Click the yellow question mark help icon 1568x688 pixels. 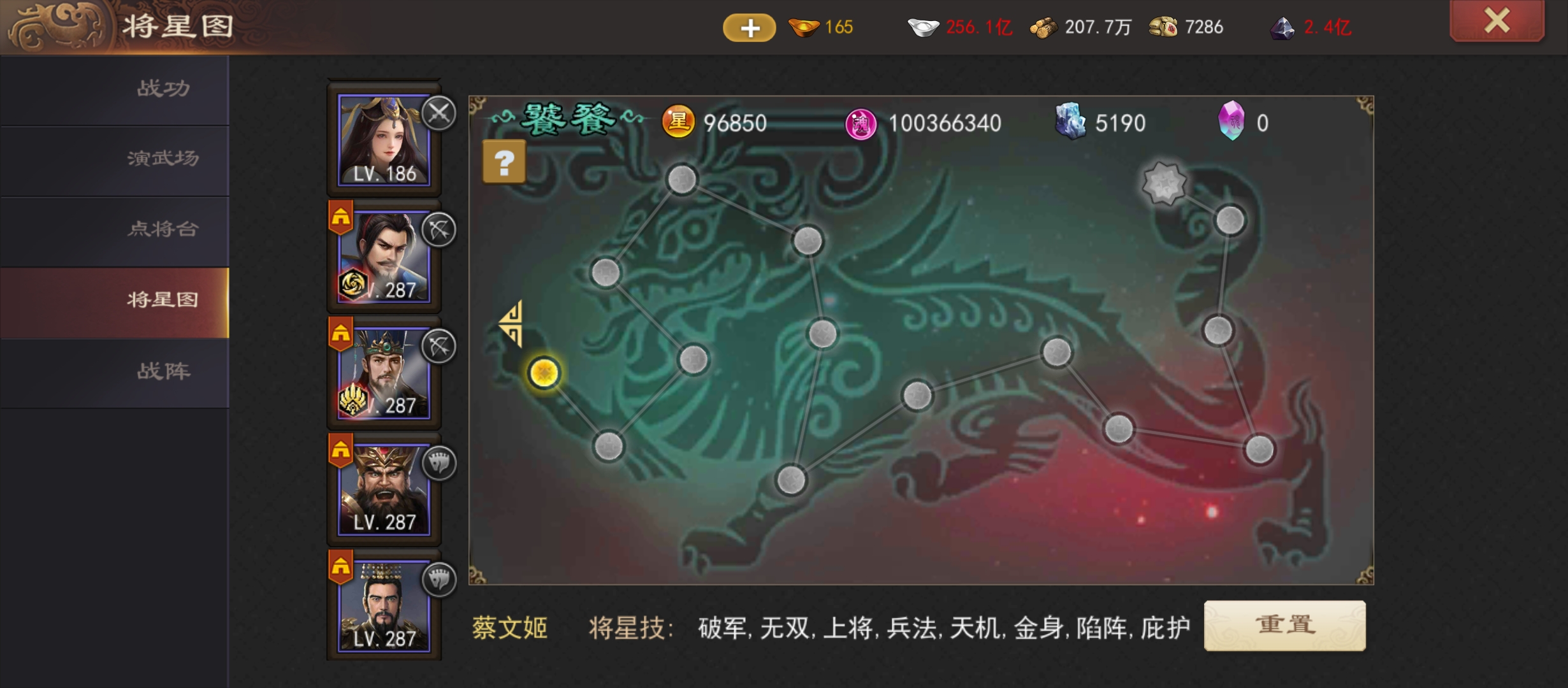504,162
